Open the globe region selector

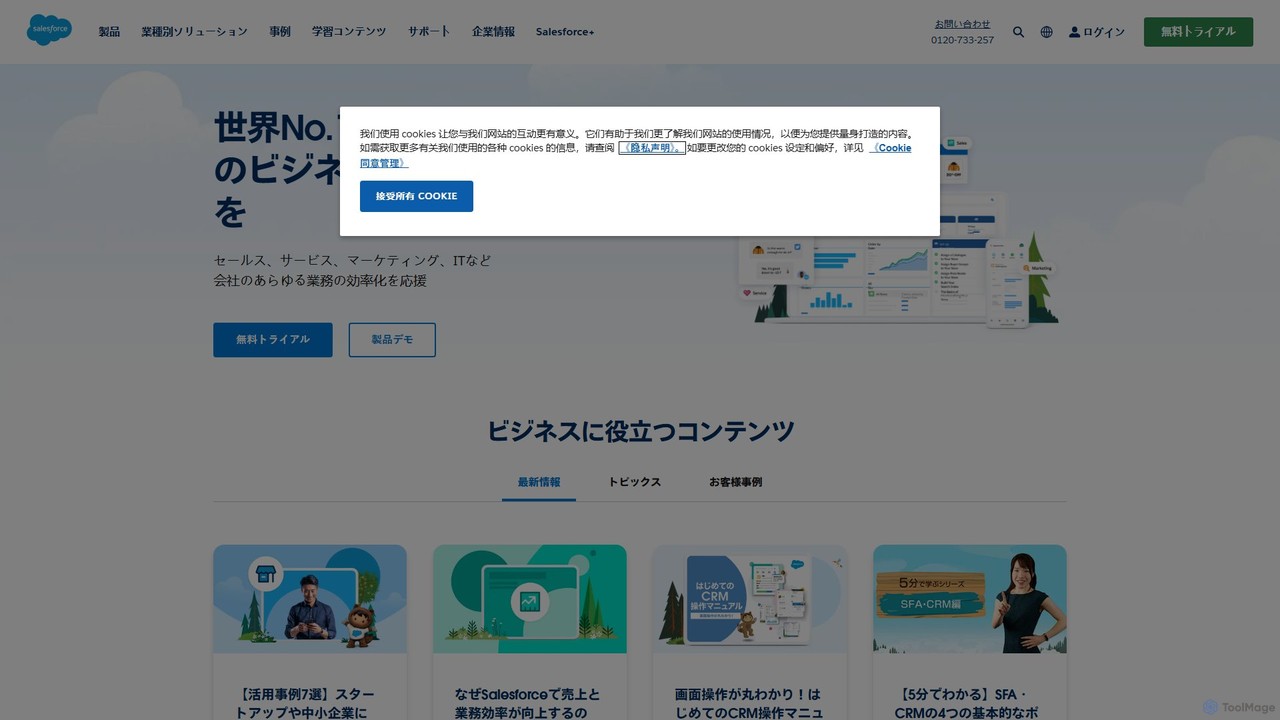coord(1046,32)
